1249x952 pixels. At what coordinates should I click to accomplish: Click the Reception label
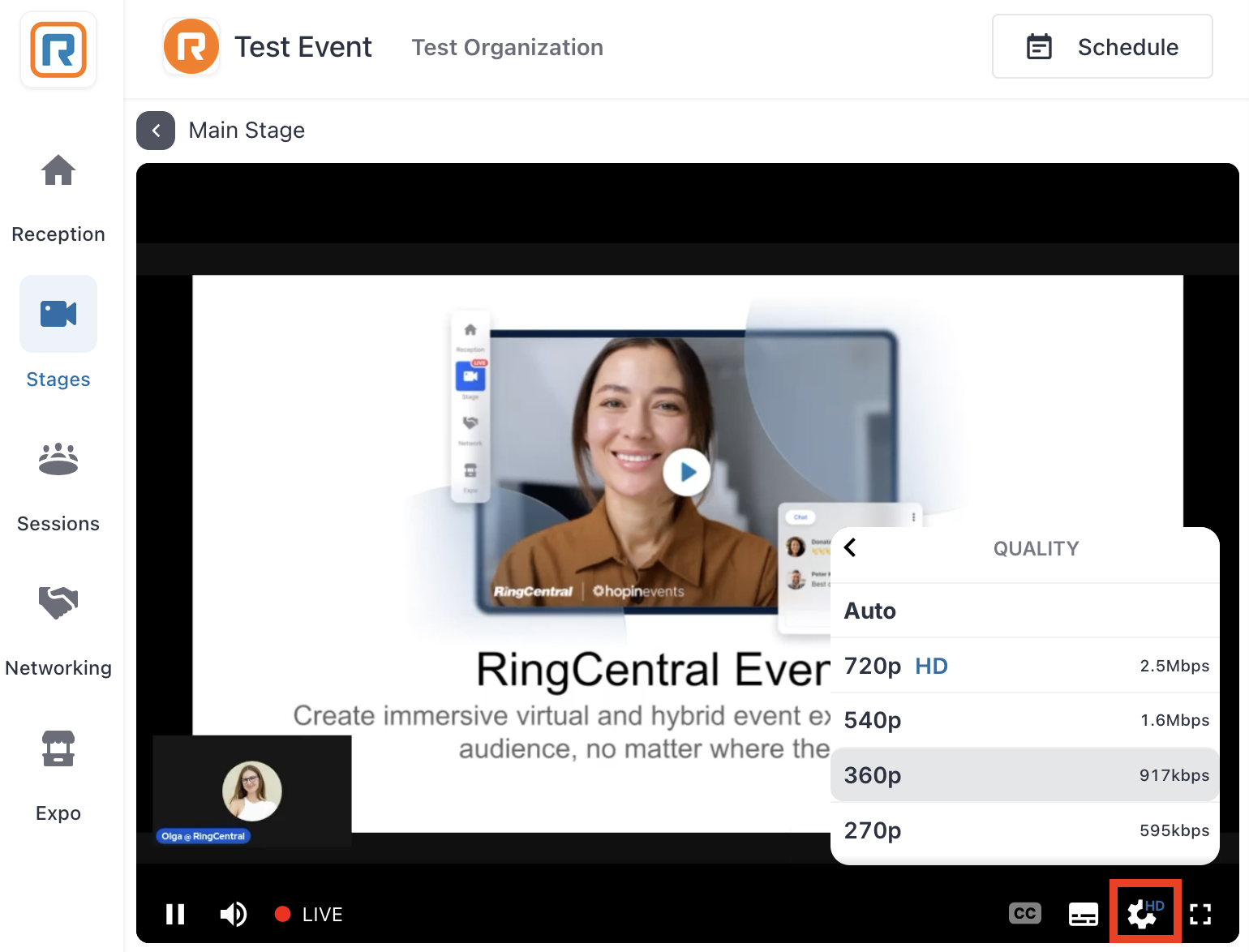click(x=58, y=234)
